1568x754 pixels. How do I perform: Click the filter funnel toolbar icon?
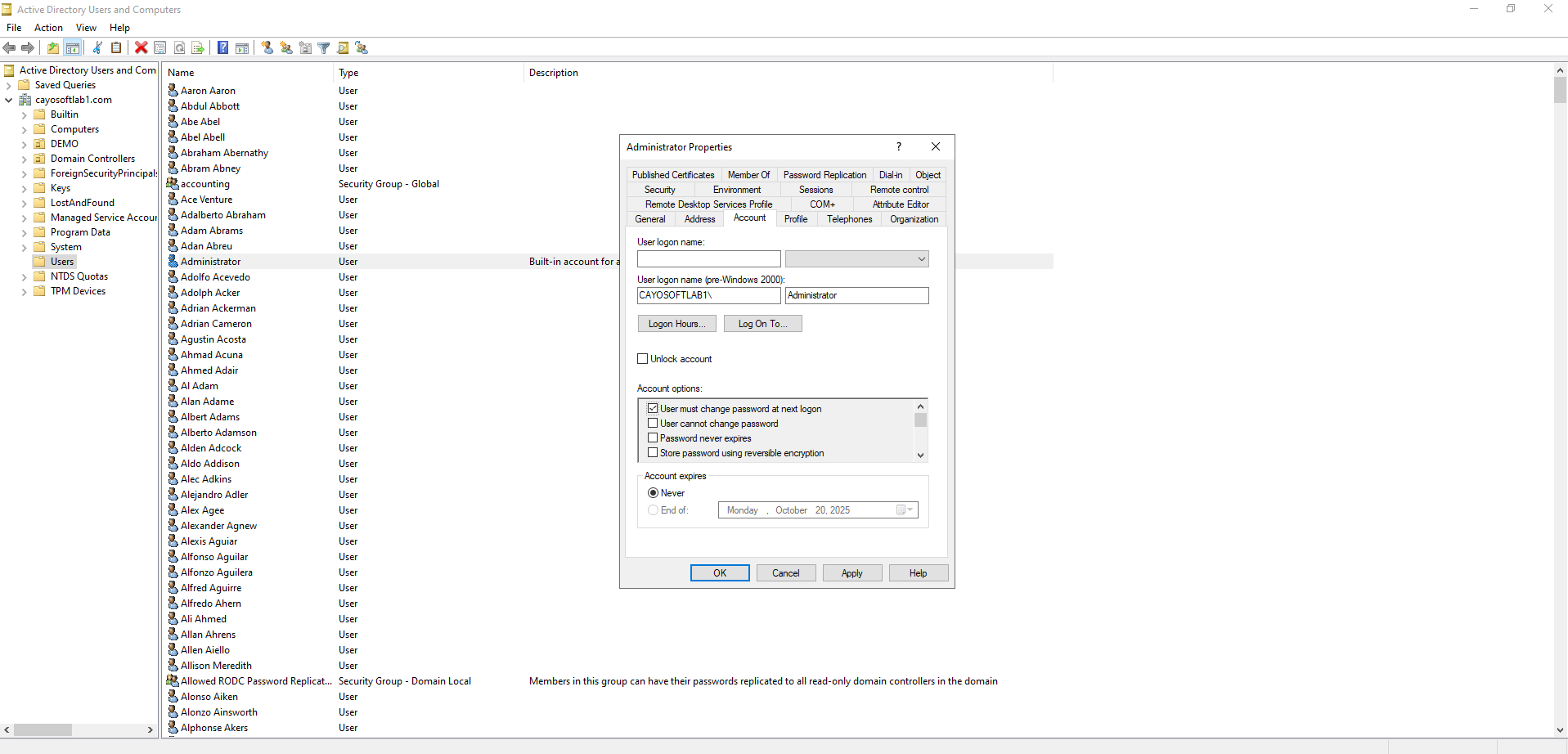(324, 47)
